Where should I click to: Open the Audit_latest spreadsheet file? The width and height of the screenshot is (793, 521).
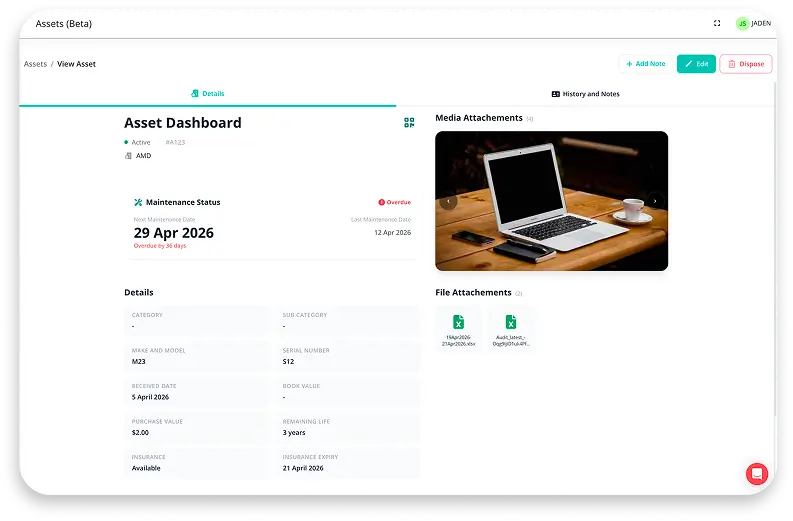pos(511,329)
